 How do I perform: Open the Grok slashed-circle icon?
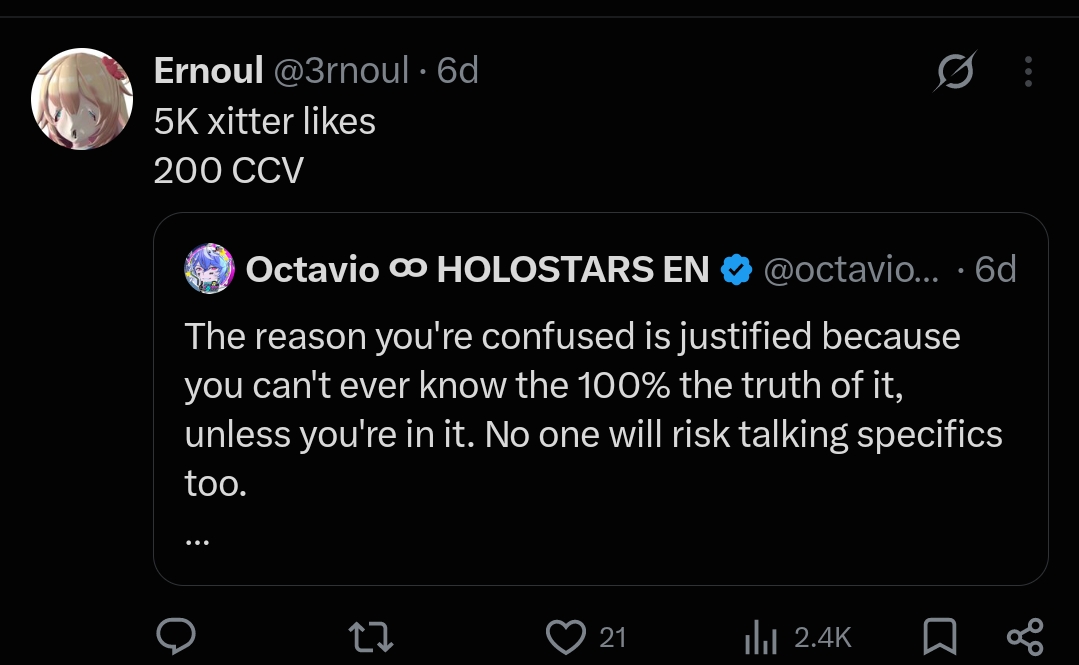(955, 71)
